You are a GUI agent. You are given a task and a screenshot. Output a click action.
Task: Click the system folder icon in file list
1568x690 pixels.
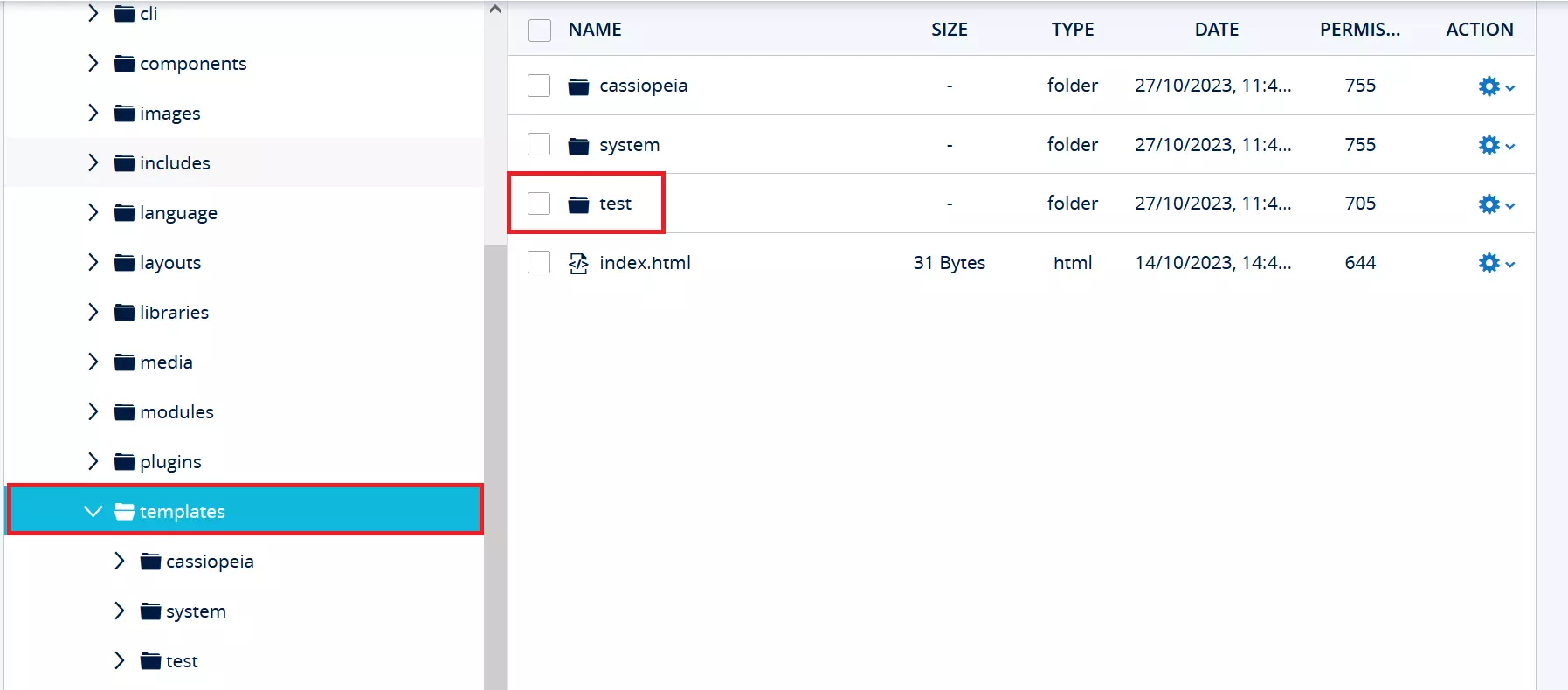[x=578, y=145]
